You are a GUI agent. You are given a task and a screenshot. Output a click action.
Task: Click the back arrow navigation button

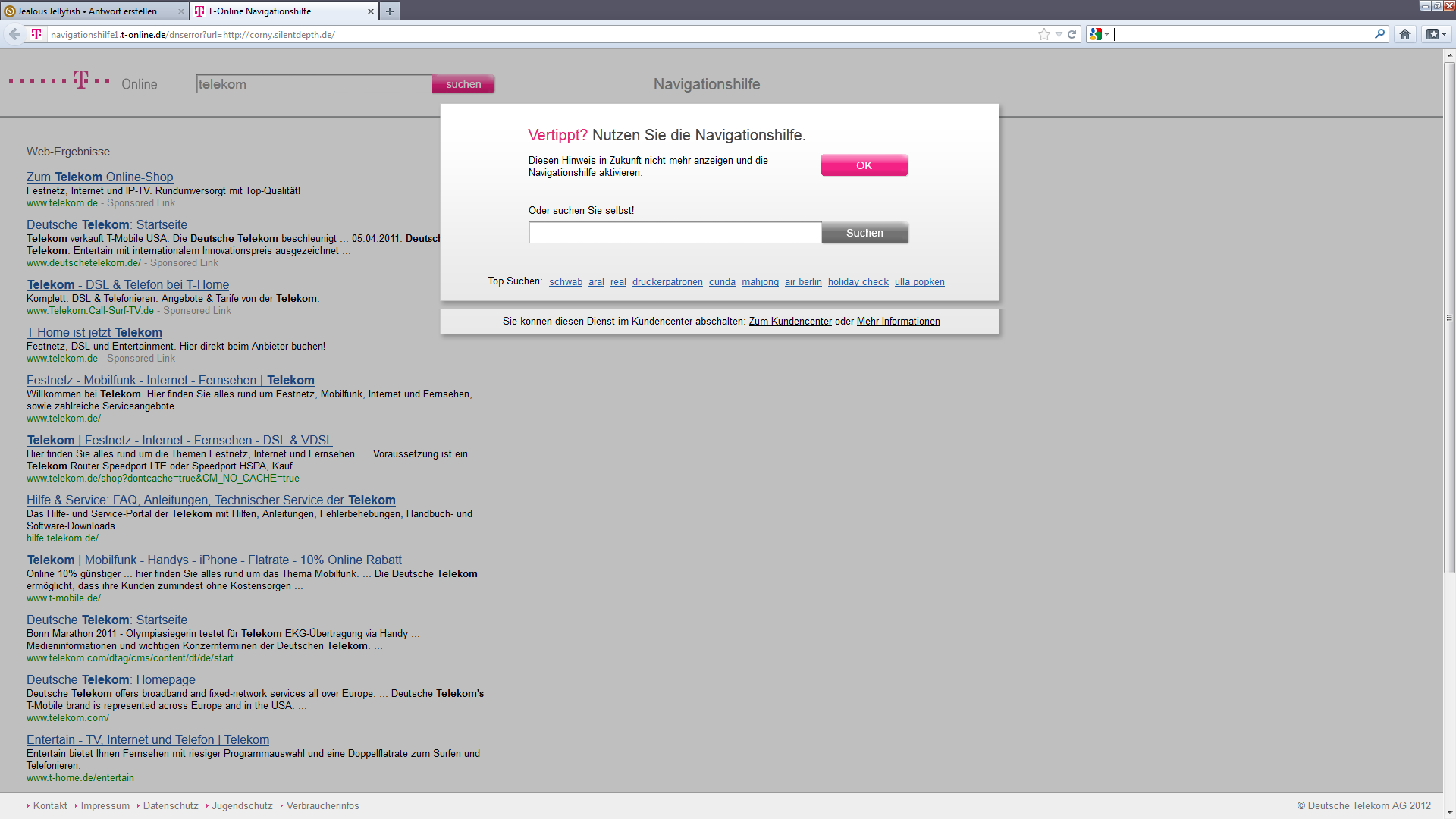click(14, 34)
